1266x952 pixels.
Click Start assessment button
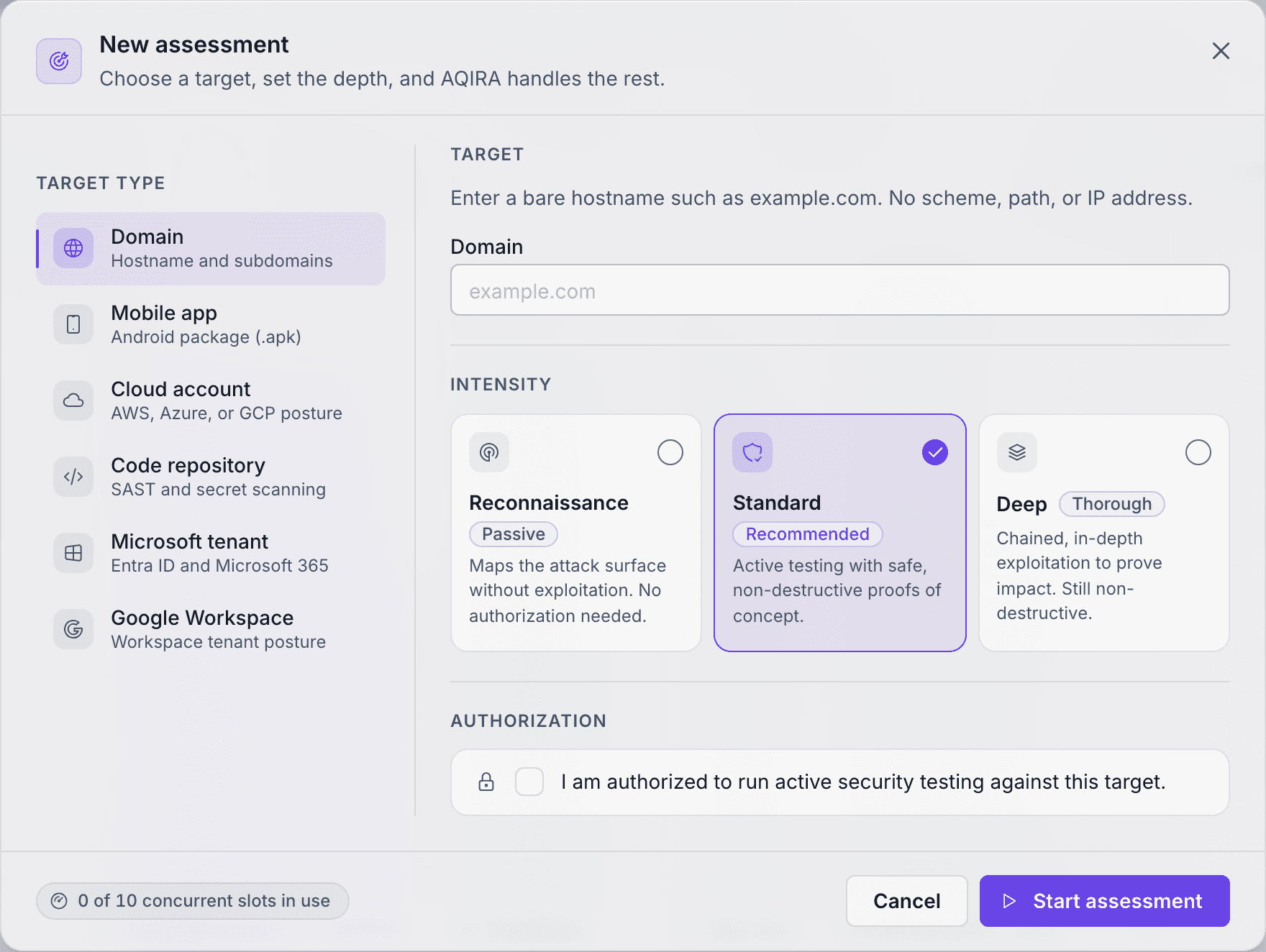click(1104, 901)
